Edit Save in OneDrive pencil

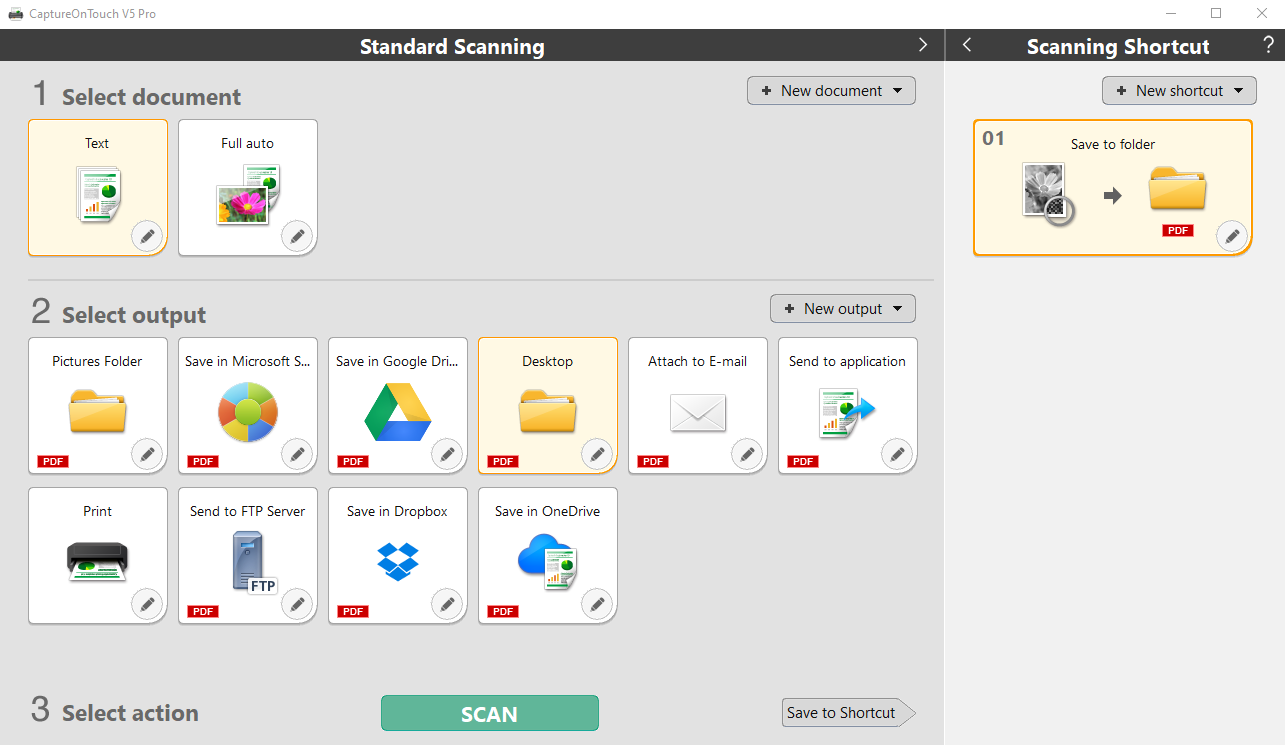[x=597, y=605]
